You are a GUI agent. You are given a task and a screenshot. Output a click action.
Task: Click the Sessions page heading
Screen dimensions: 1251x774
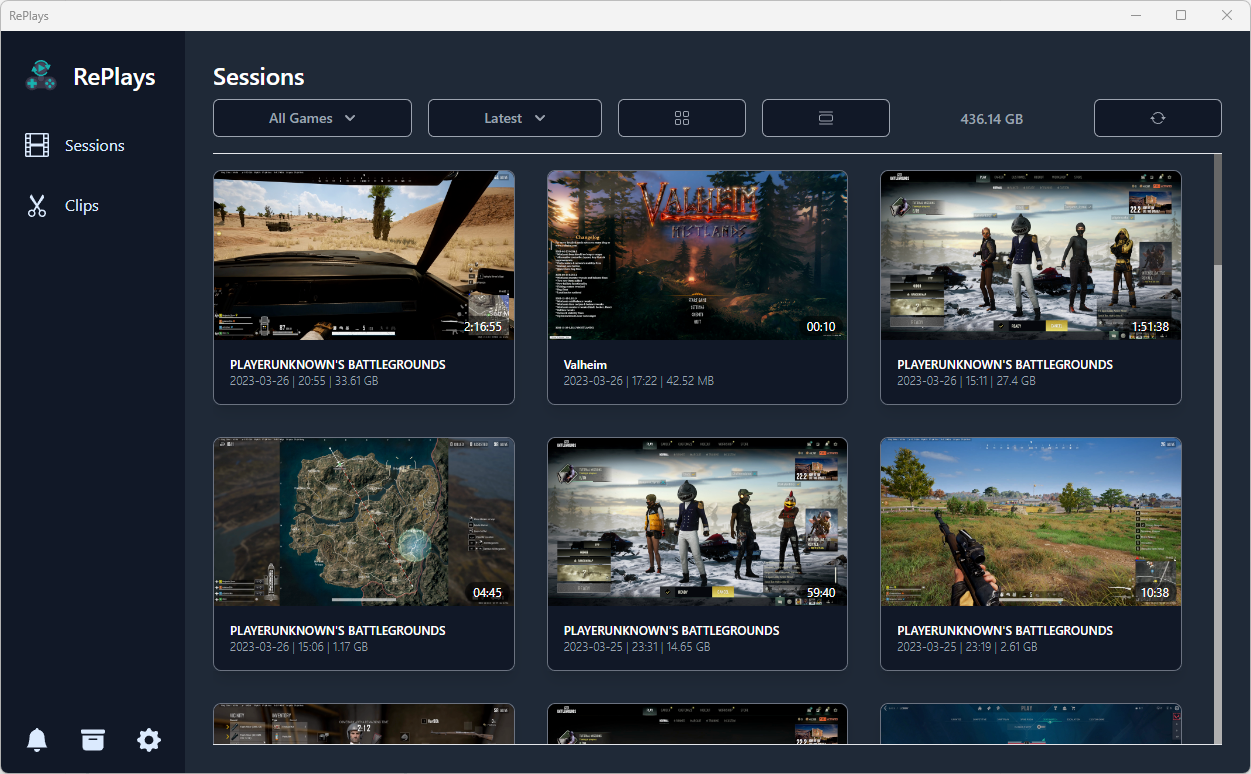[x=259, y=77]
